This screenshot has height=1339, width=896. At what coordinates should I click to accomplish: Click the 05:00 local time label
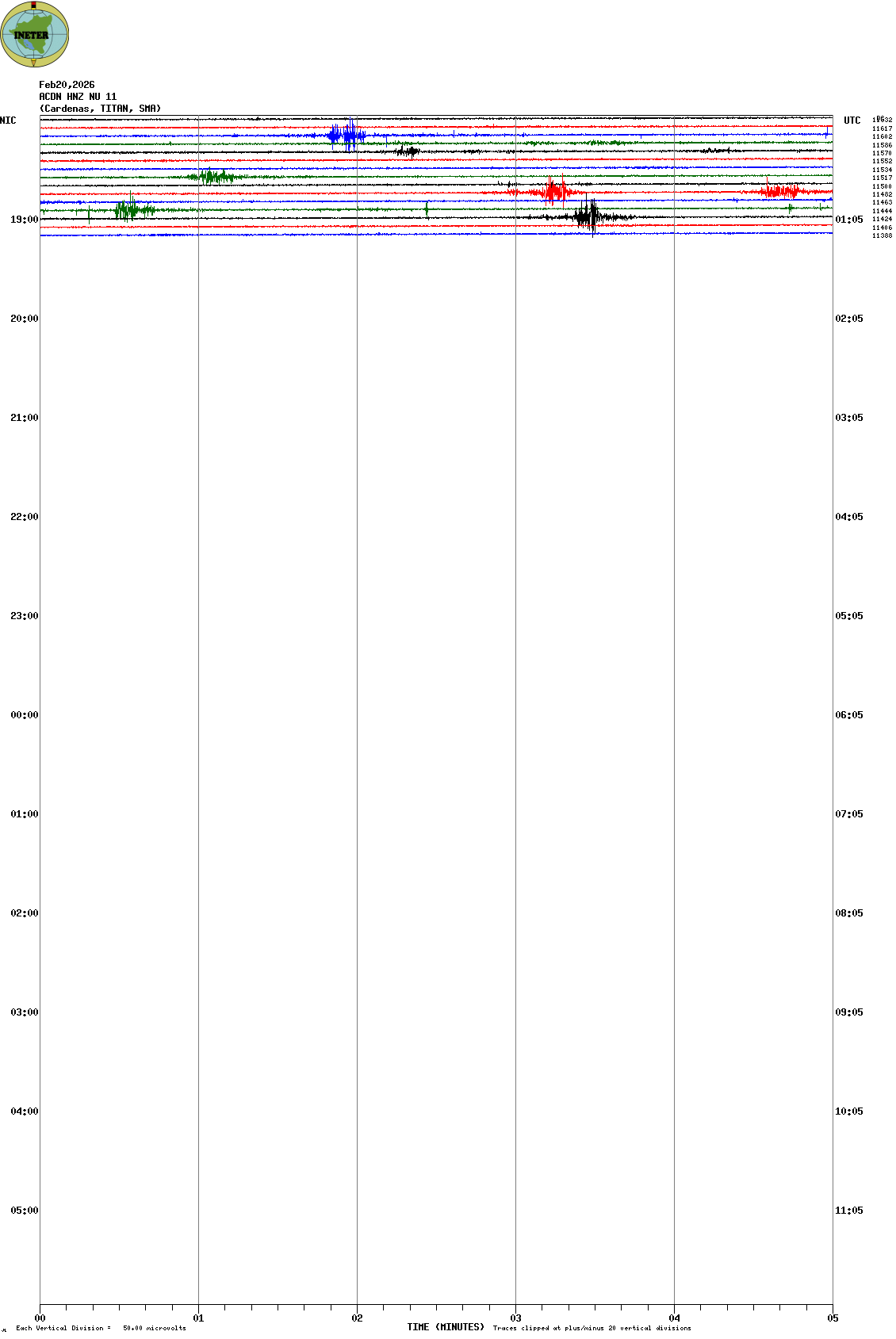point(24,1211)
